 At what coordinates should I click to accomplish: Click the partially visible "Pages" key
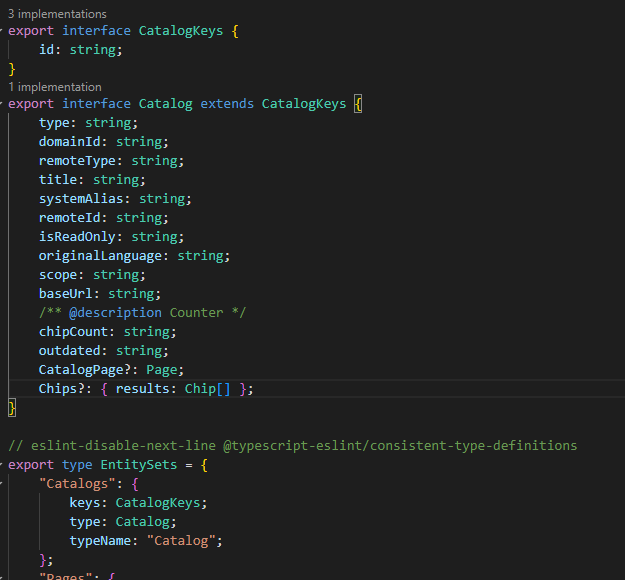(x=66, y=576)
